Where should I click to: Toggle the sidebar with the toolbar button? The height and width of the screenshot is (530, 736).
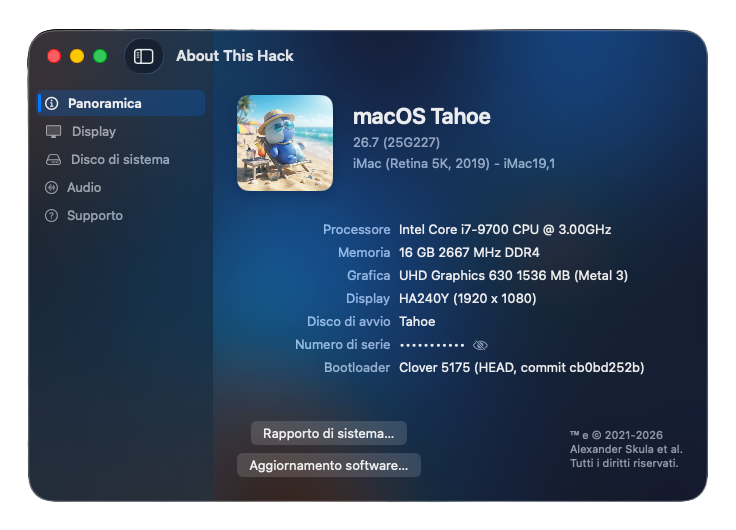144,56
